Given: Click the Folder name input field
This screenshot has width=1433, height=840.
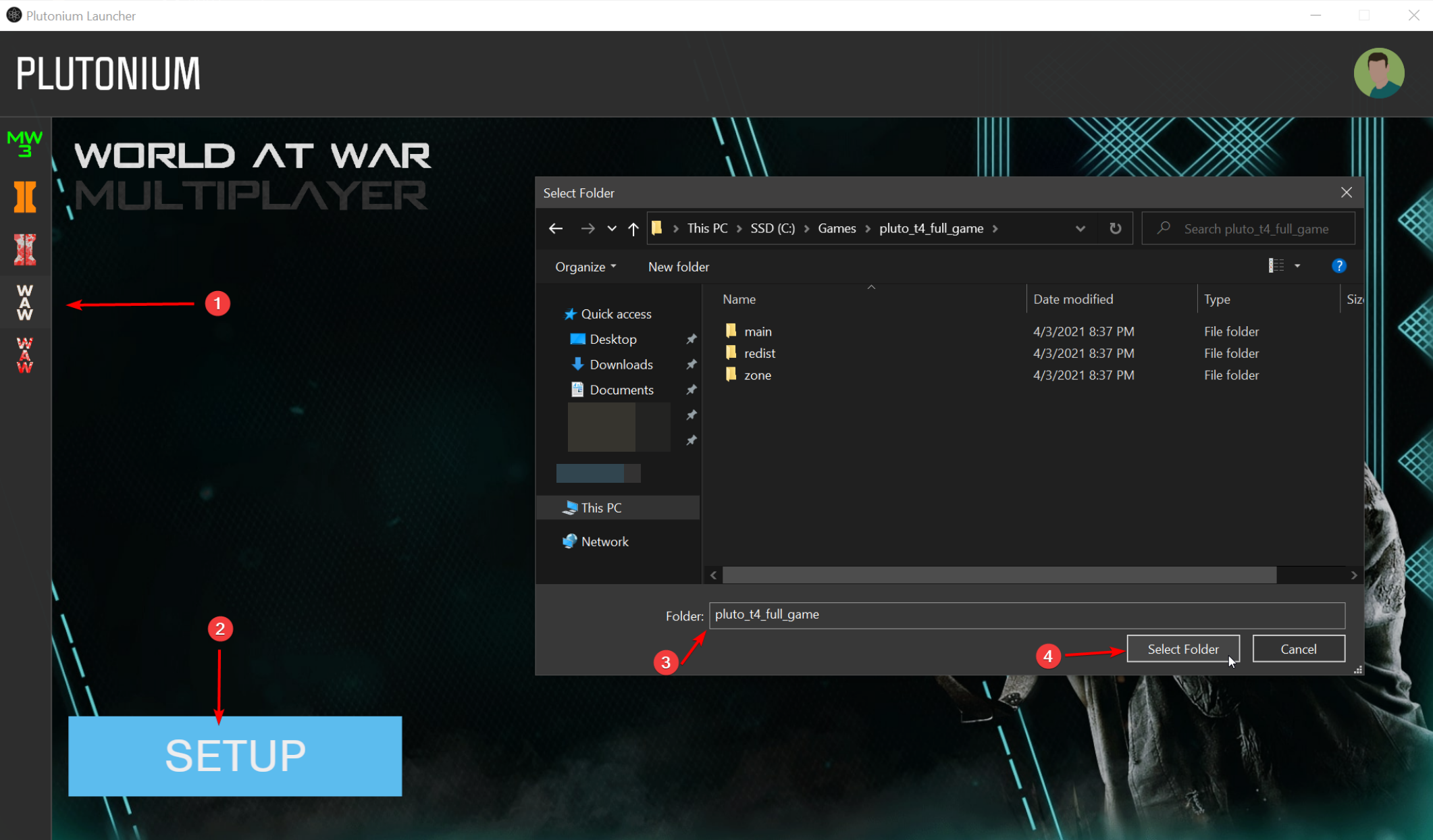Looking at the screenshot, I should click(1026, 615).
